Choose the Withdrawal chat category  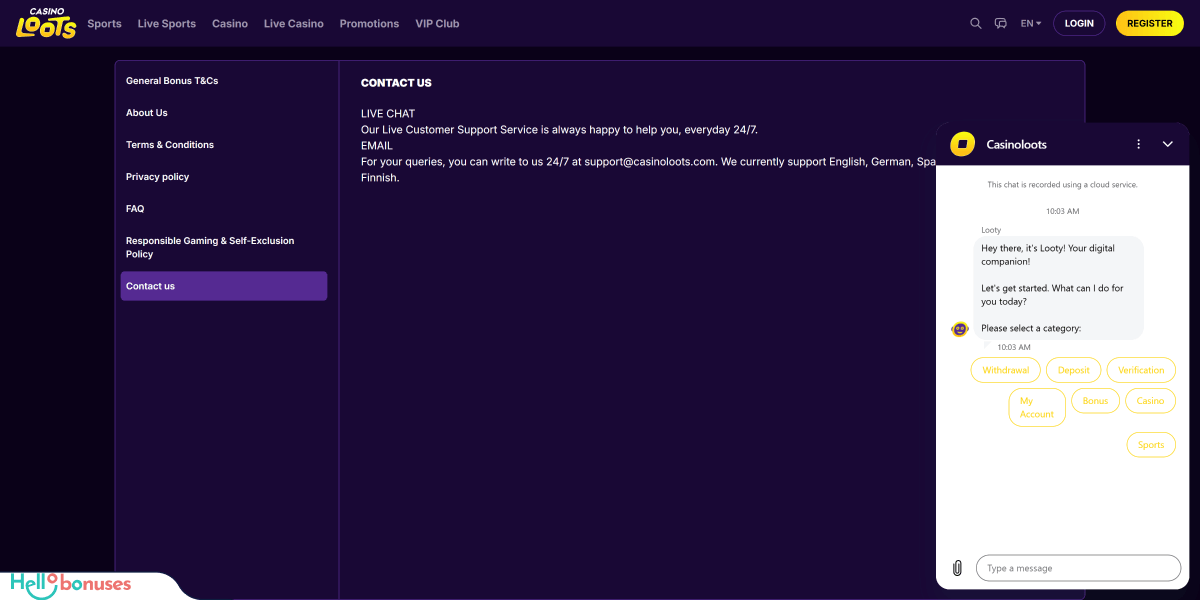1006,370
